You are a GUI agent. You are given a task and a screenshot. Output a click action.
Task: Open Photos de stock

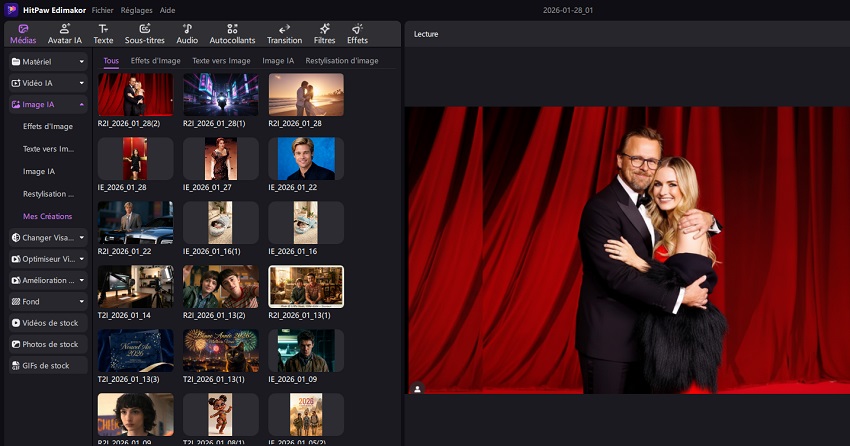coord(48,344)
